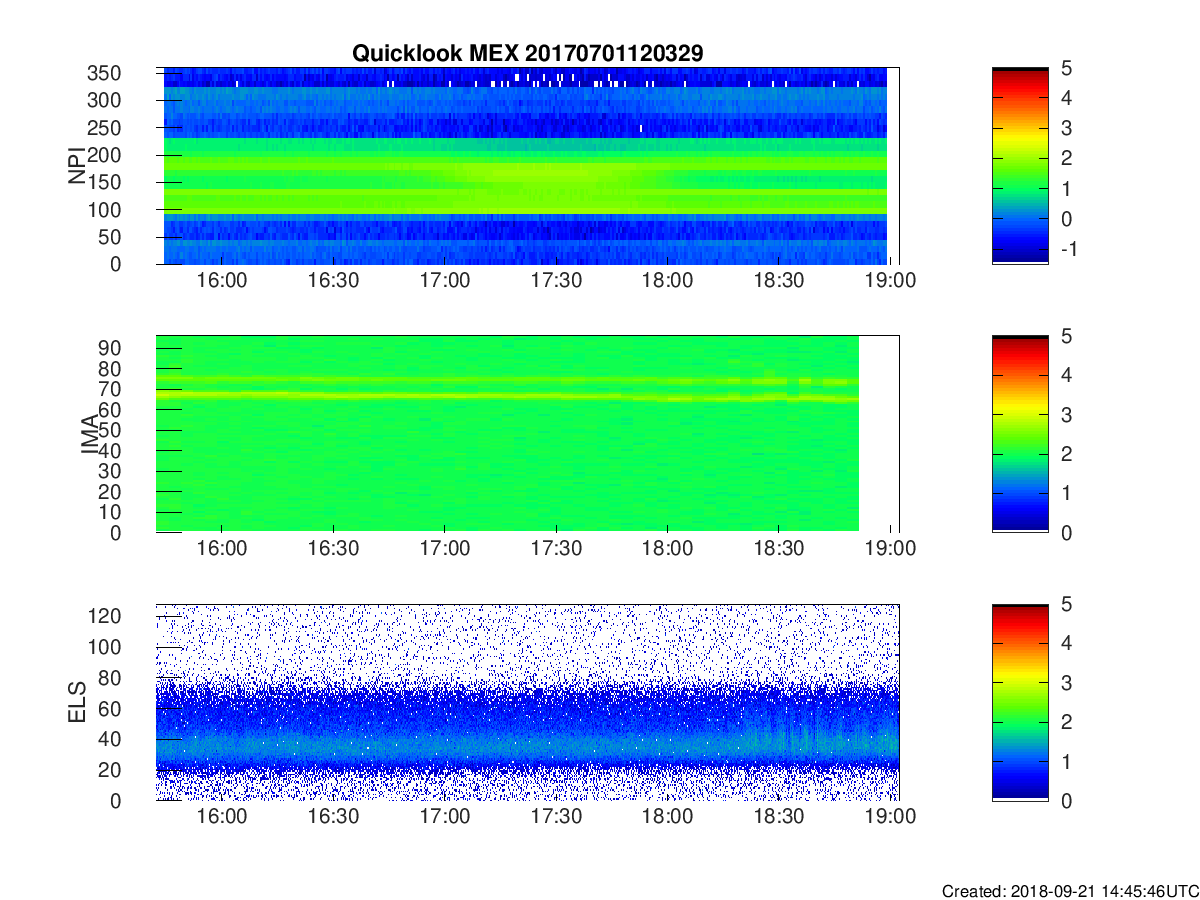Click inside the IMA spectrogram plot
Screen dimensions: 1200x900
tap(527, 434)
